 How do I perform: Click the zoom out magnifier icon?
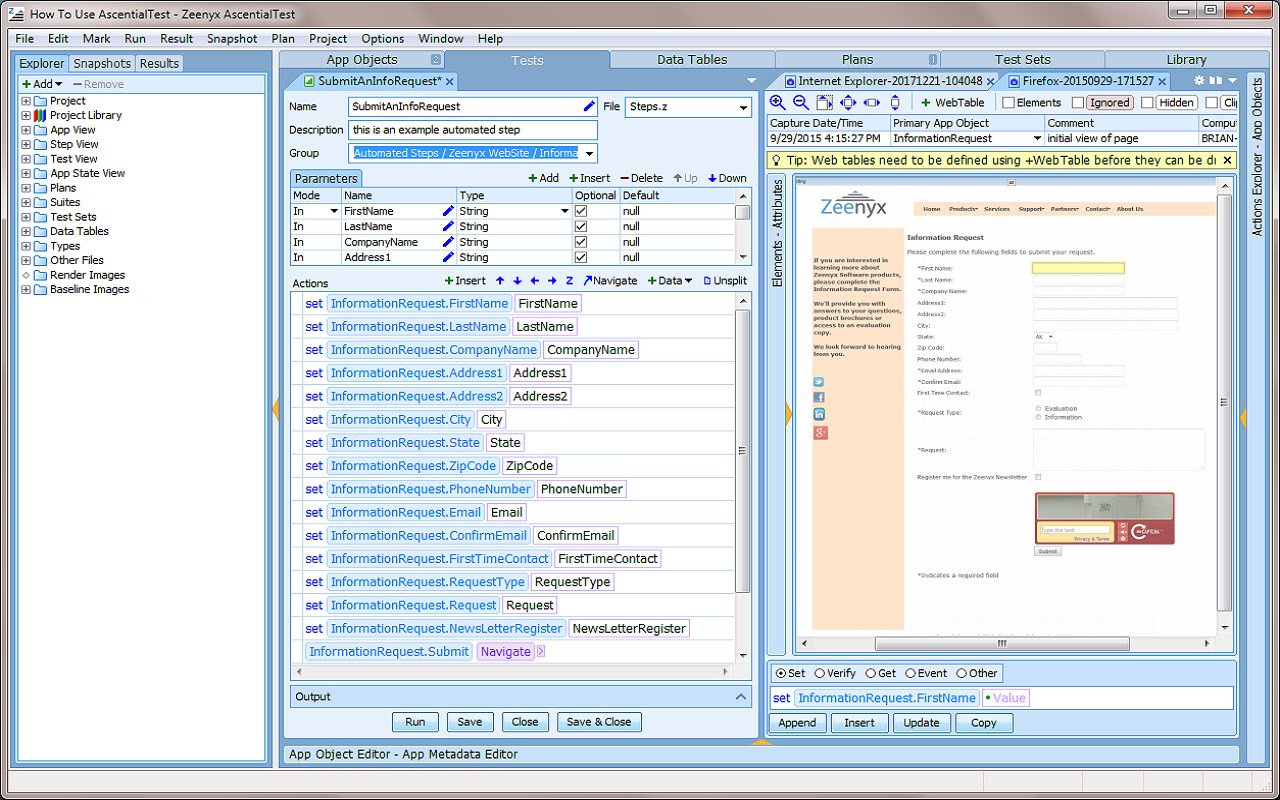coord(801,102)
